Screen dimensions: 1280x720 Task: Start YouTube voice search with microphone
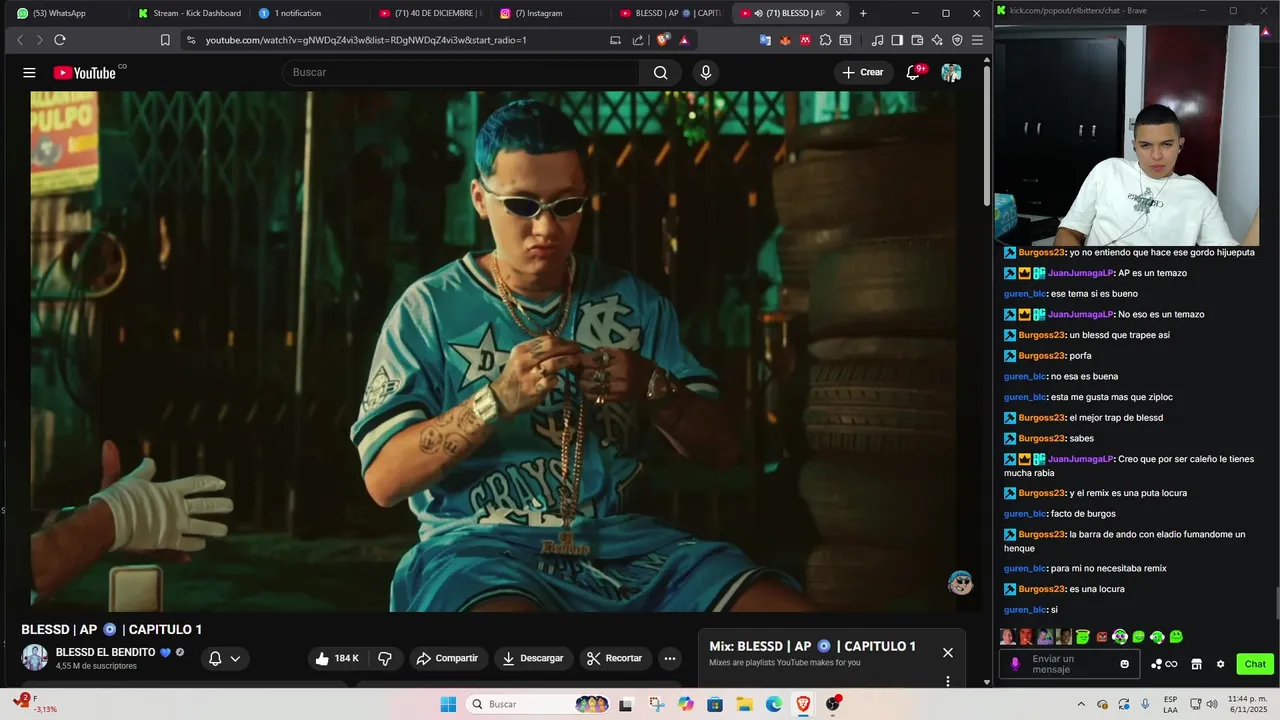[706, 72]
